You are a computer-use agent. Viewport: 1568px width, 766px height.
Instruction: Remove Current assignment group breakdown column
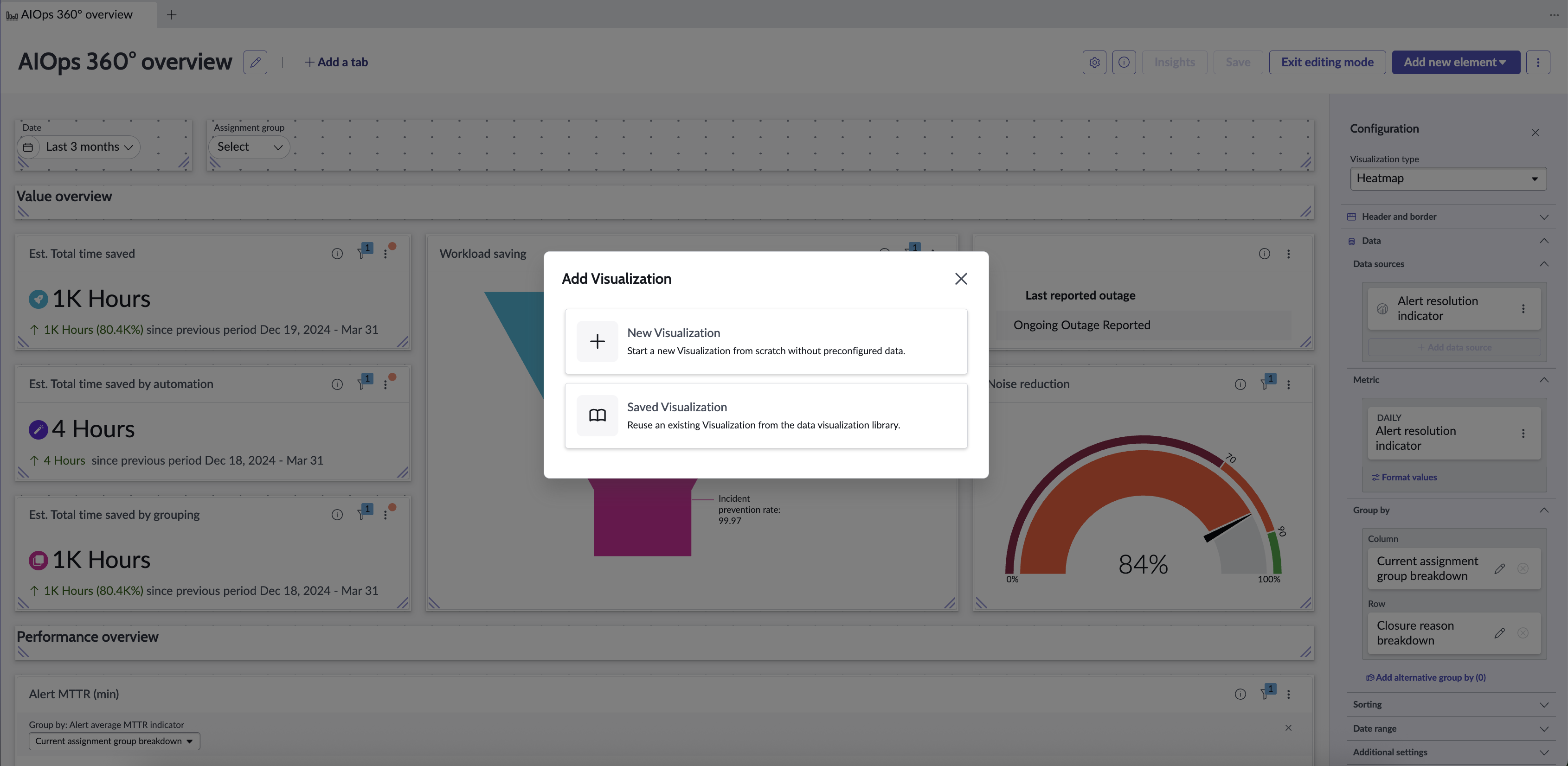click(1523, 569)
